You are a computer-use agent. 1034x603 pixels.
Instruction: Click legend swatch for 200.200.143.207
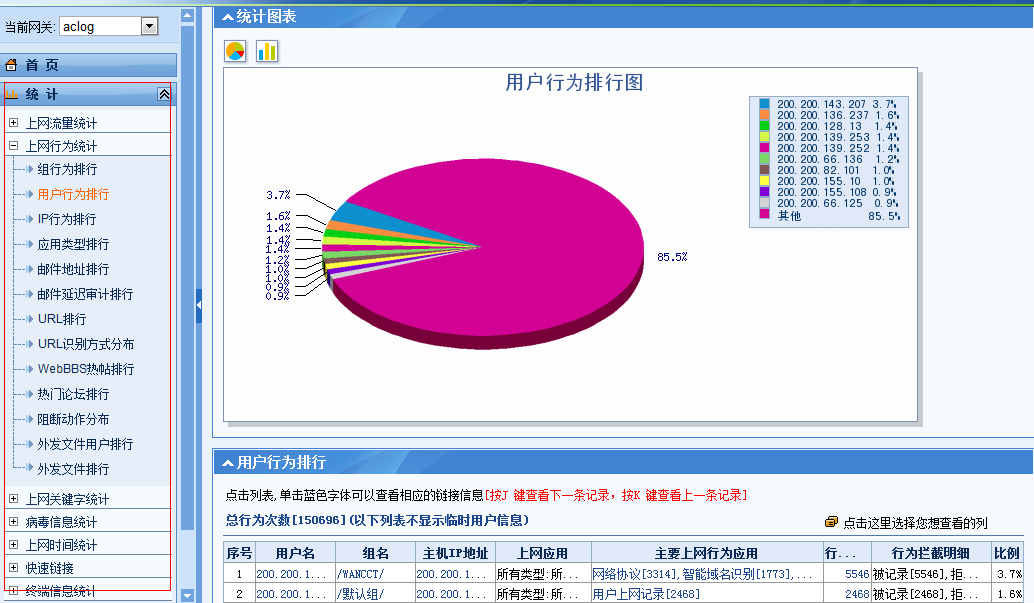click(764, 104)
